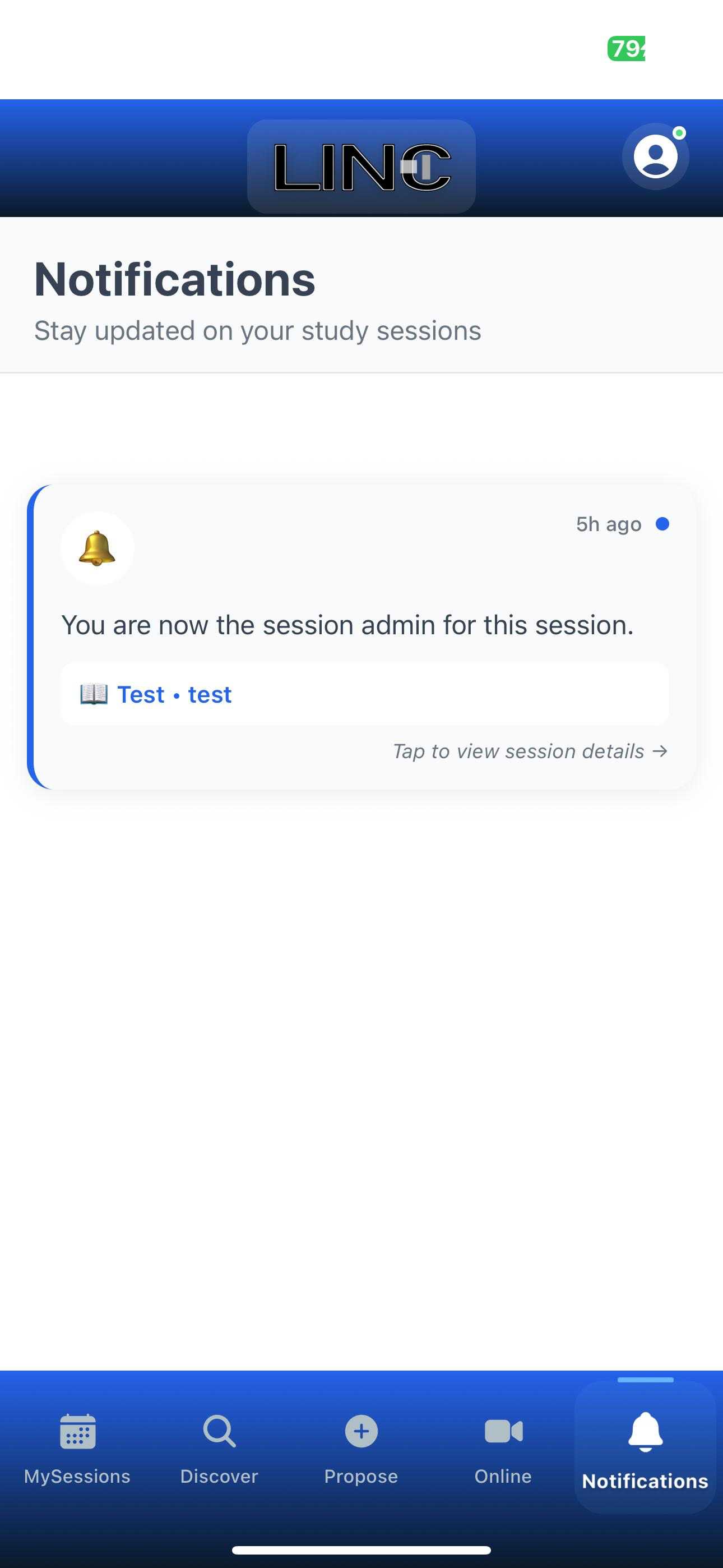Click the session admin notification message

(347, 625)
